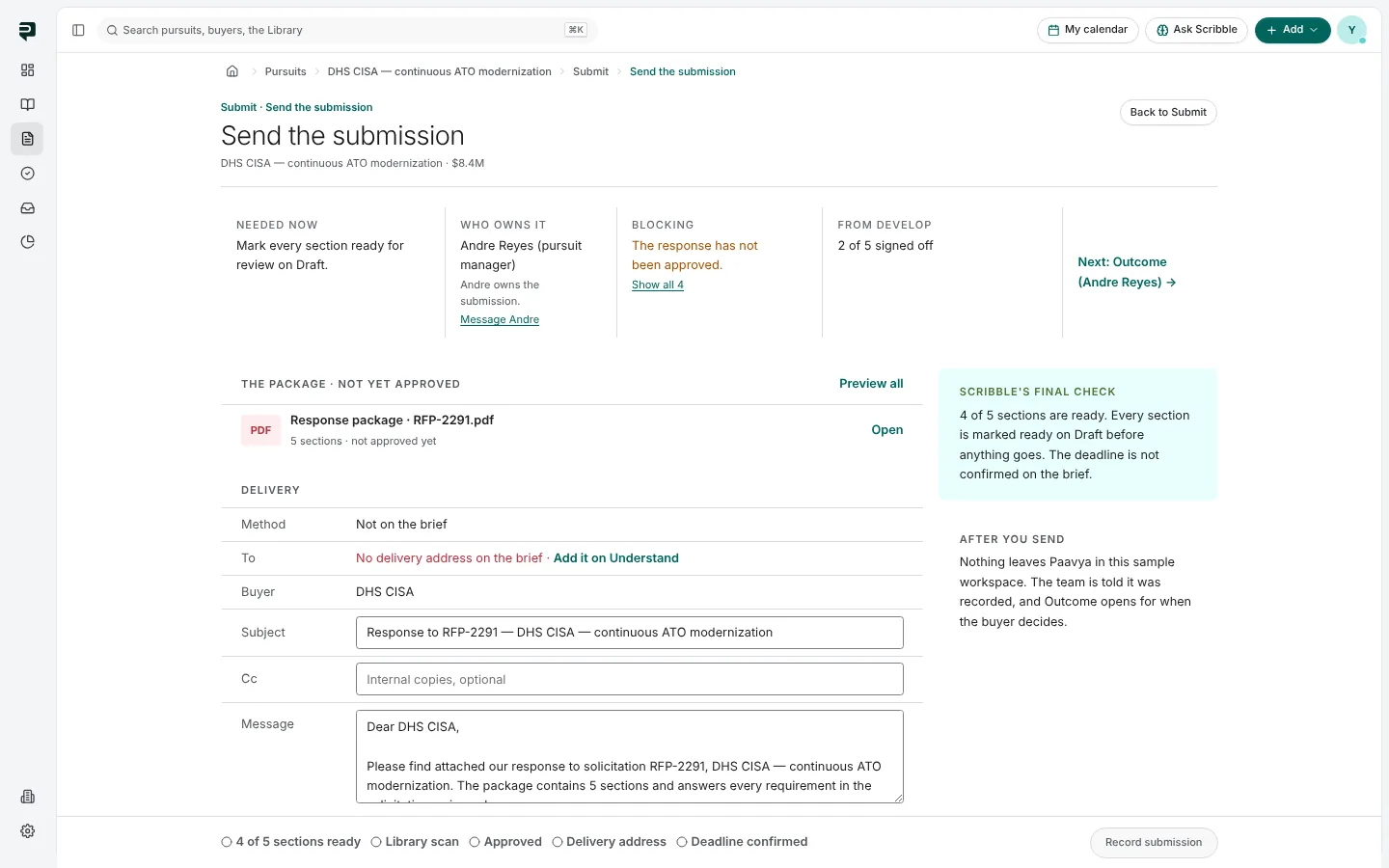Viewport: 1389px width, 868px height.
Task: Open the inbox tray icon in sidebar
Action: pos(27,208)
